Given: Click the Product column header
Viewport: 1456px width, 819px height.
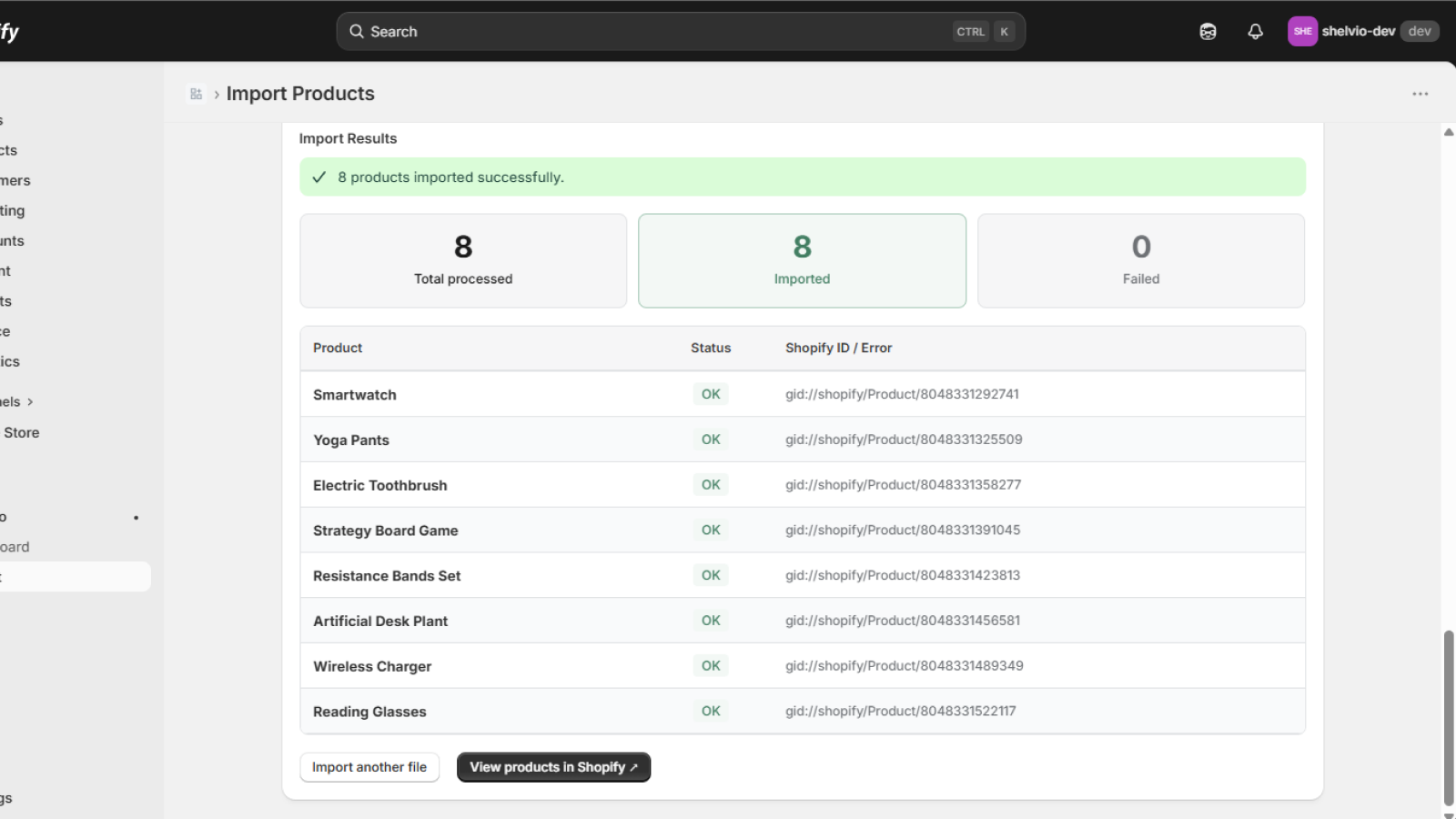Looking at the screenshot, I should point(338,348).
